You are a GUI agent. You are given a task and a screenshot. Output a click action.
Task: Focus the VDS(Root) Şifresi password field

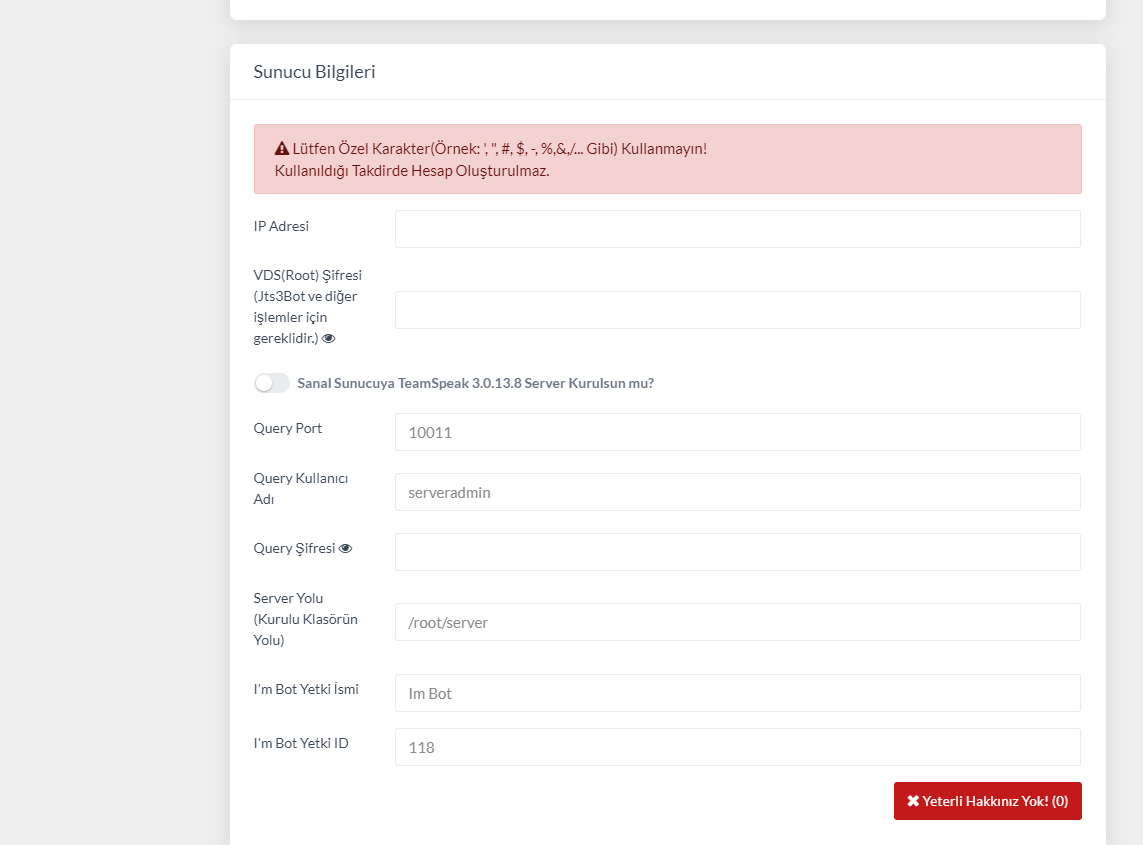coord(738,310)
